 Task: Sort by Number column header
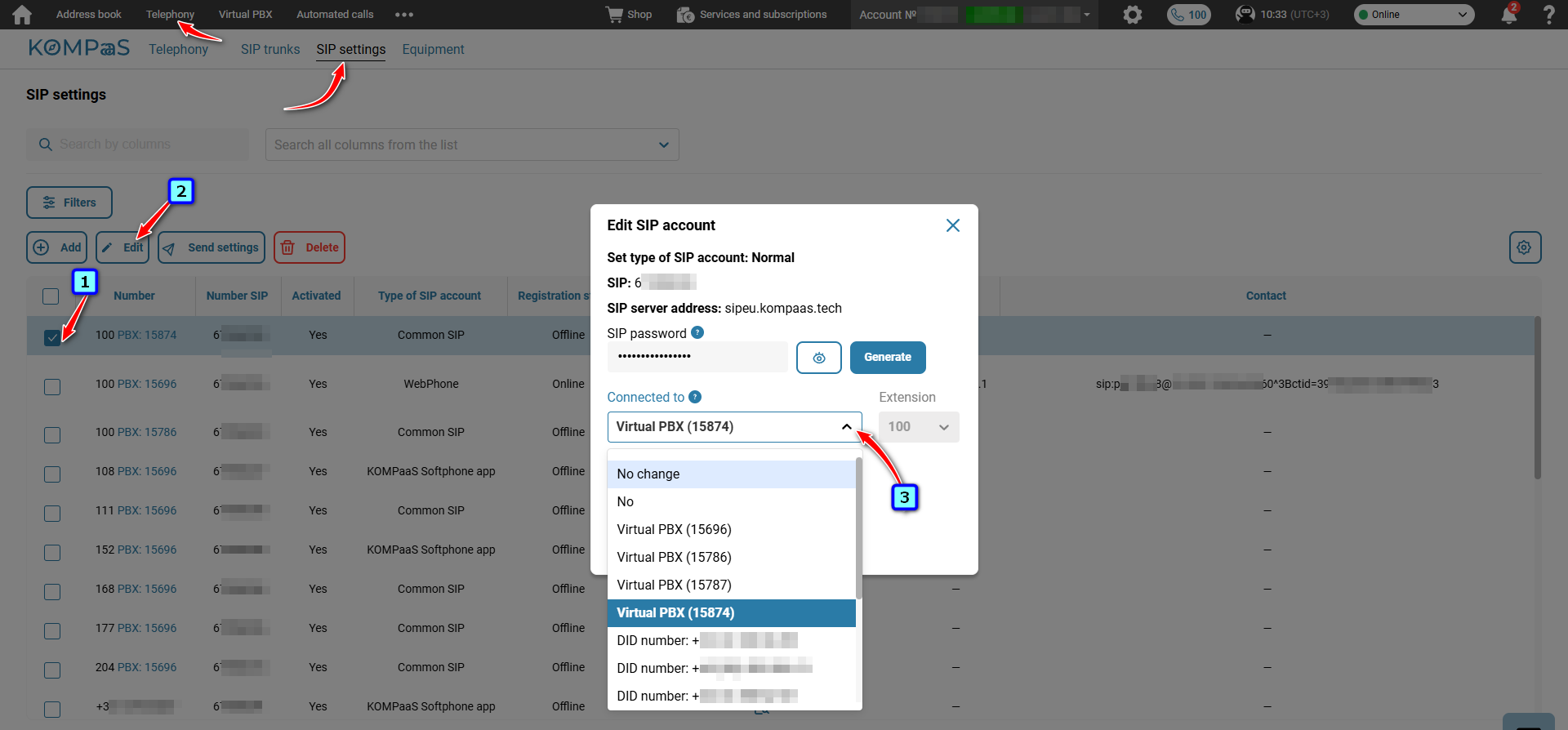pos(134,296)
